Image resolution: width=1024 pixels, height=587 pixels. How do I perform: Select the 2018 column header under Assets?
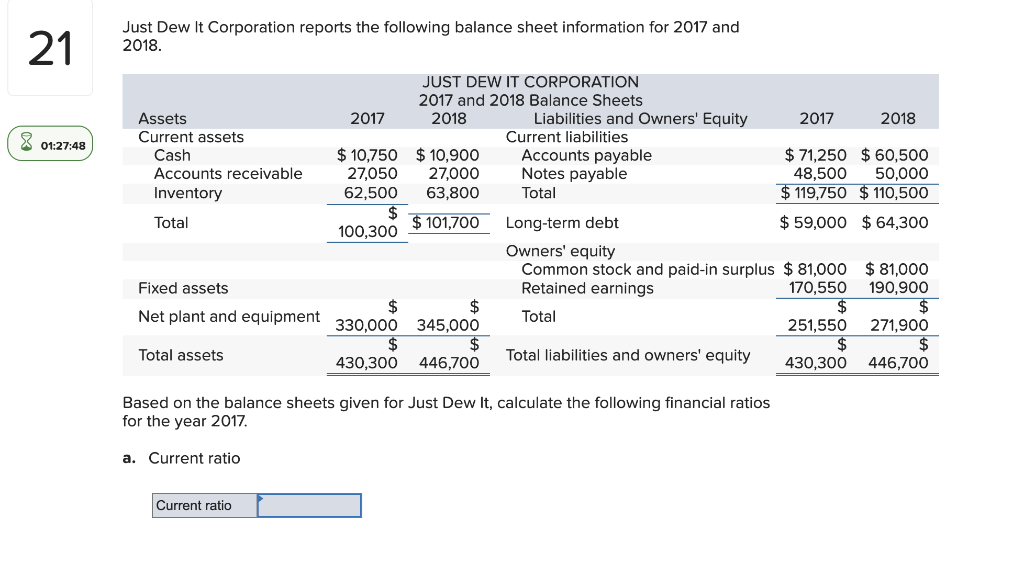(x=448, y=117)
